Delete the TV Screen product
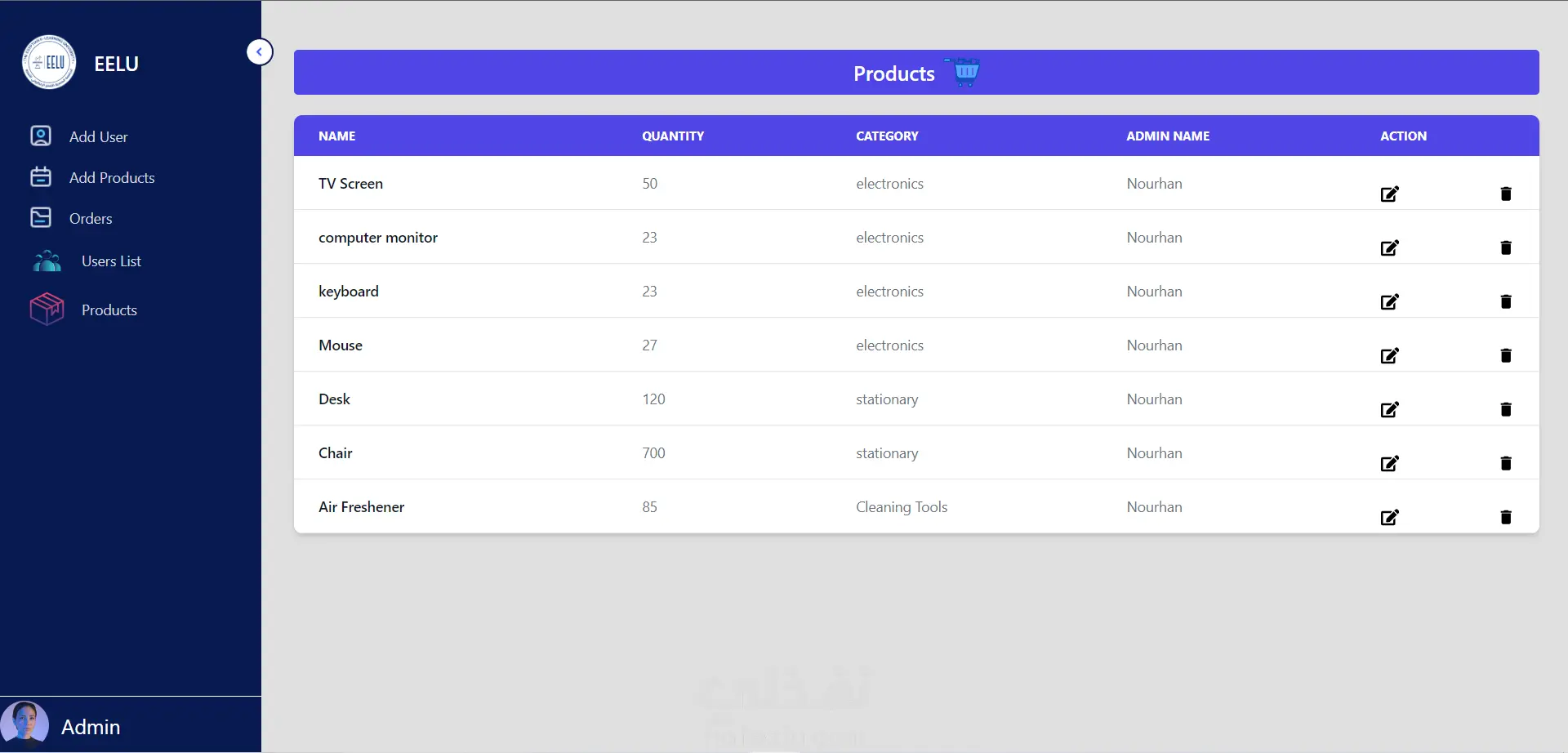Viewport: 1568px width, 753px height. 1506,194
